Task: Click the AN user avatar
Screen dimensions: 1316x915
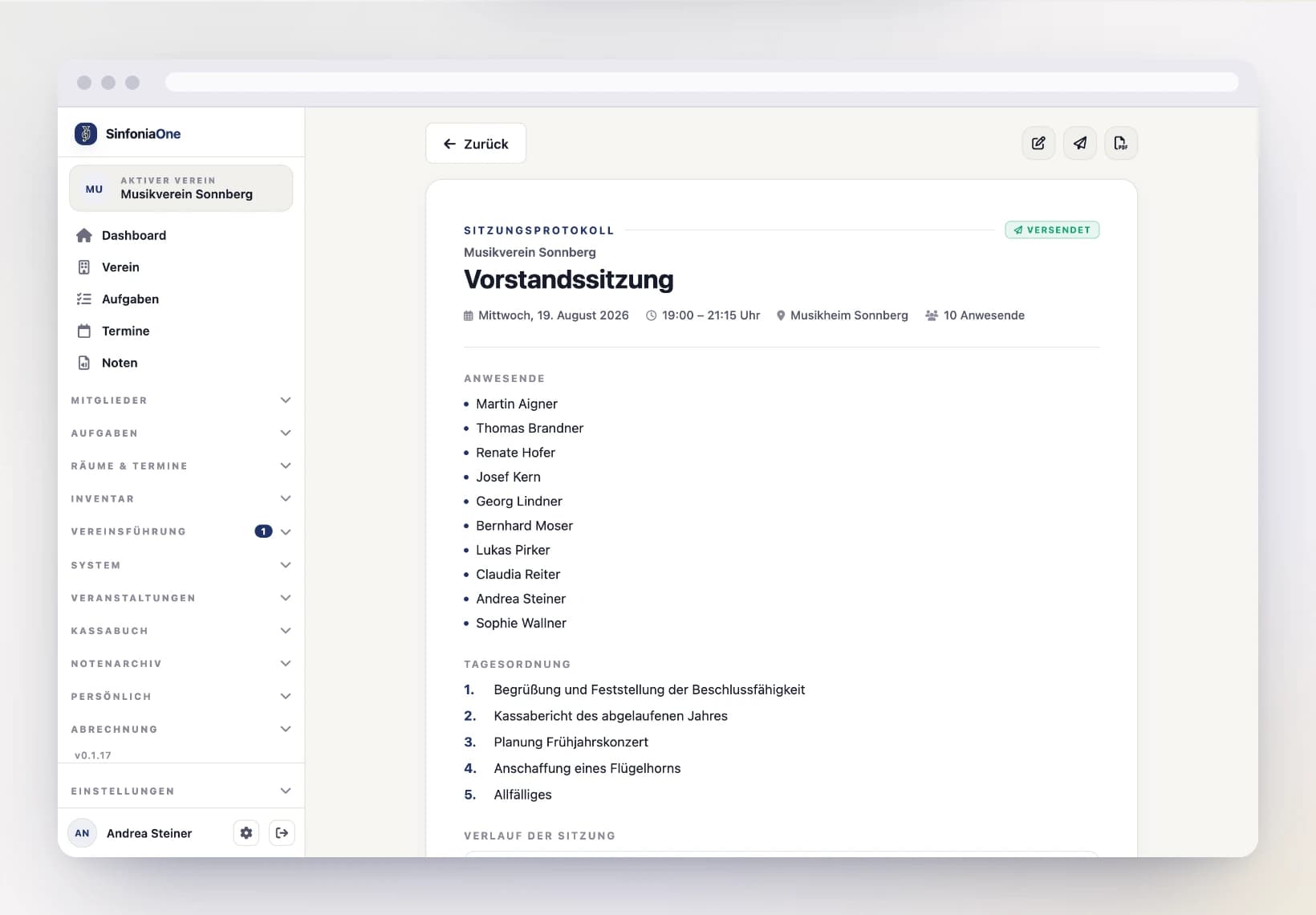Action: click(82, 833)
